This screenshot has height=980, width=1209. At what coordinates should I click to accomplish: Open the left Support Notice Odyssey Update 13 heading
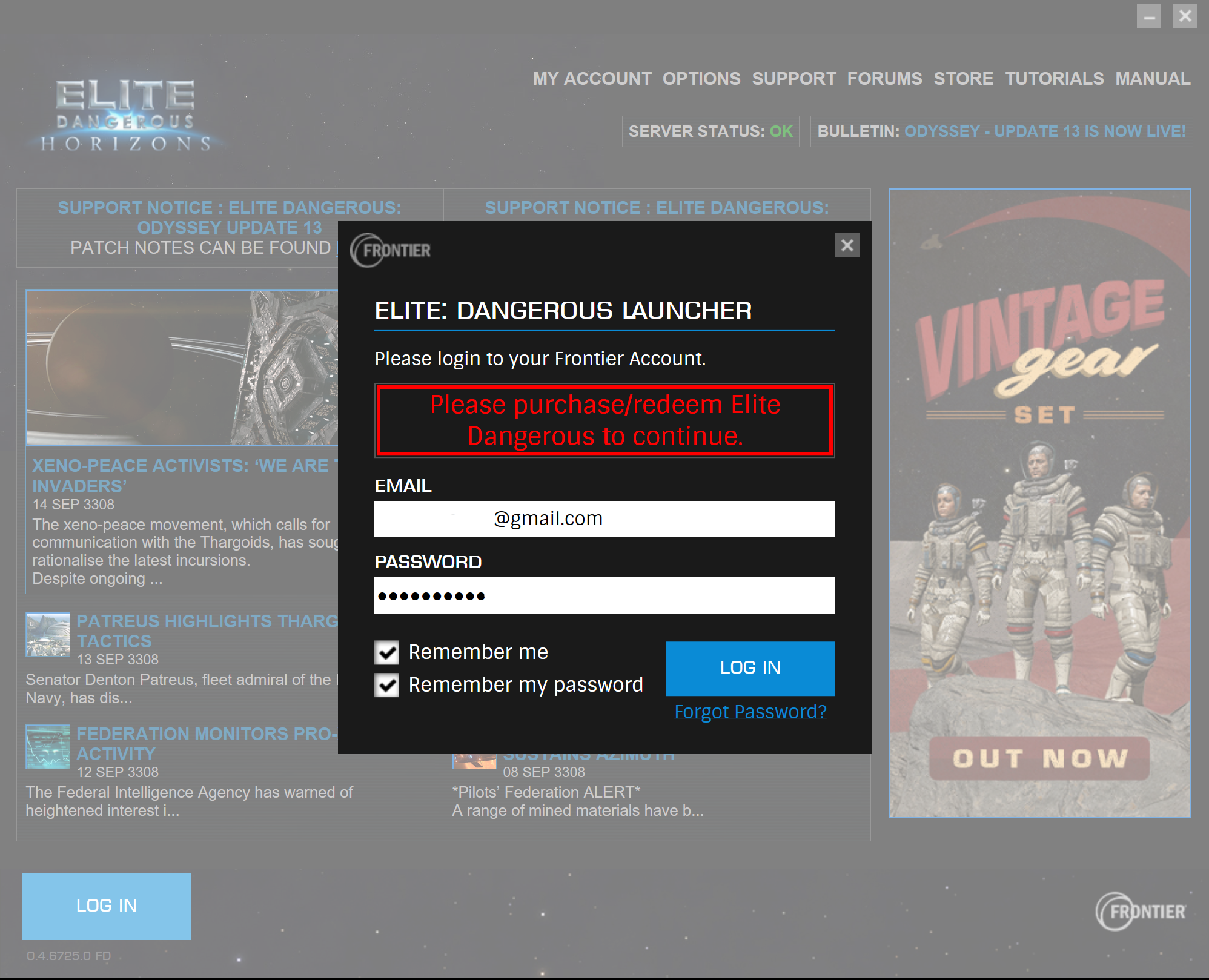(x=230, y=217)
